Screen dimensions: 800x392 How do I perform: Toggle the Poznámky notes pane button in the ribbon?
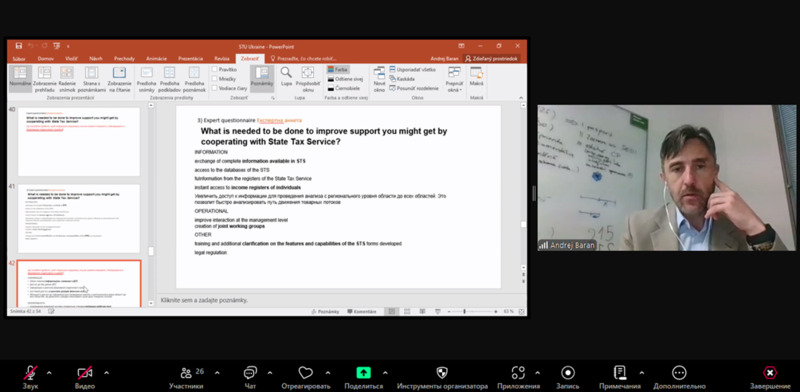click(262, 78)
